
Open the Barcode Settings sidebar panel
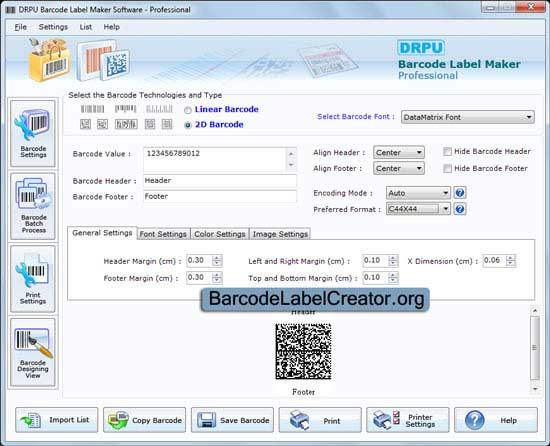(x=33, y=134)
